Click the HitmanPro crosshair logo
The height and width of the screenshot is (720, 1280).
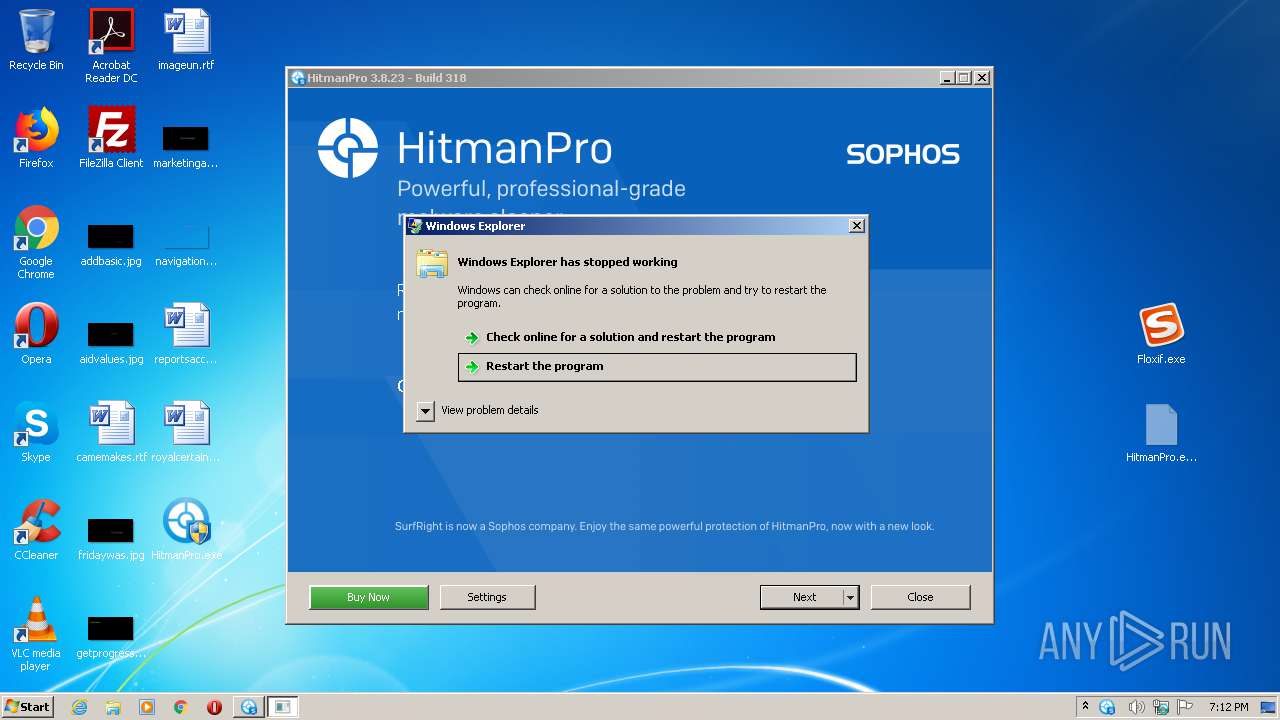[x=347, y=148]
